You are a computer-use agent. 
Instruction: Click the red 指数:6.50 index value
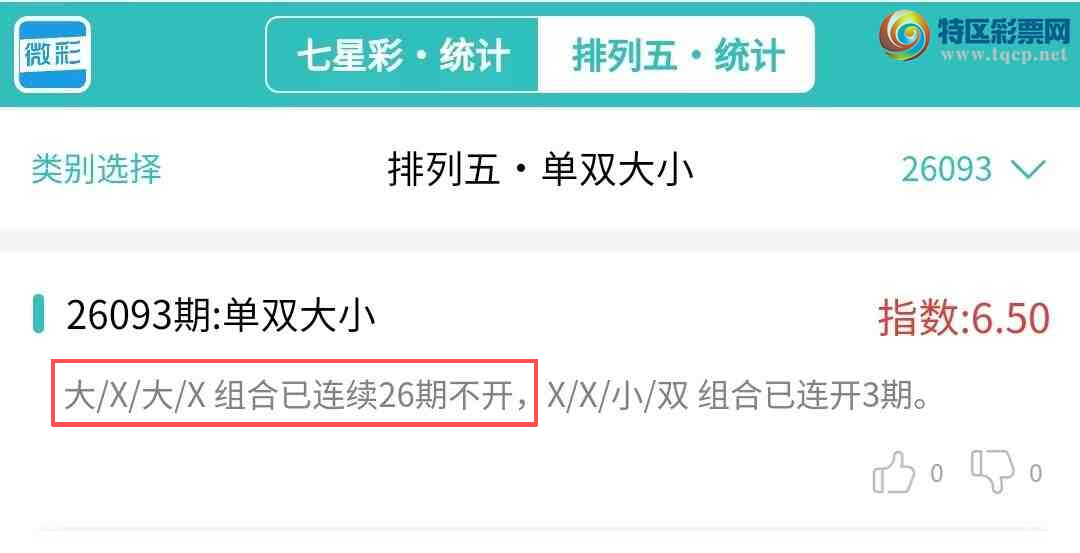(x=964, y=318)
